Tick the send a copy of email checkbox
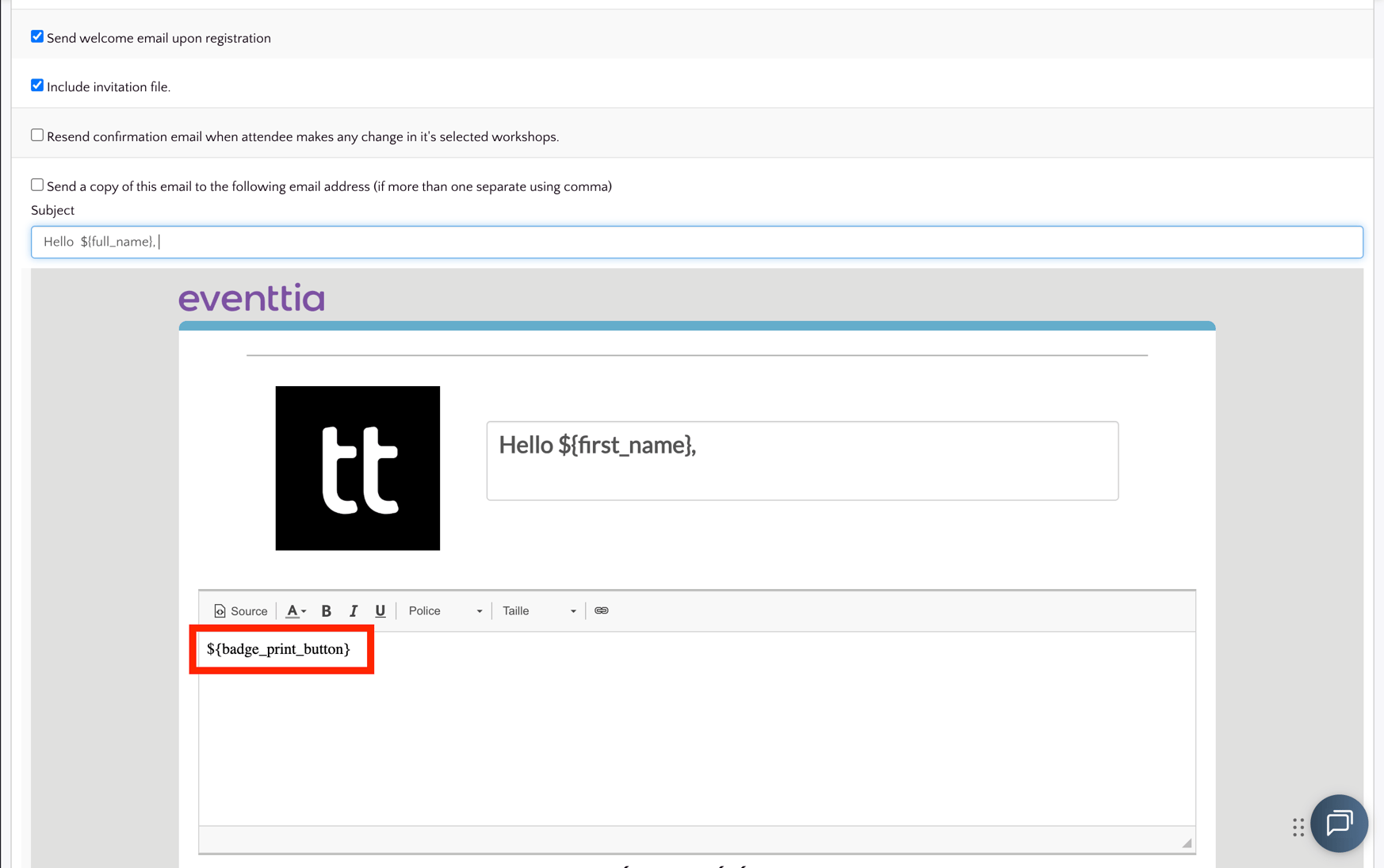 pyautogui.click(x=37, y=185)
